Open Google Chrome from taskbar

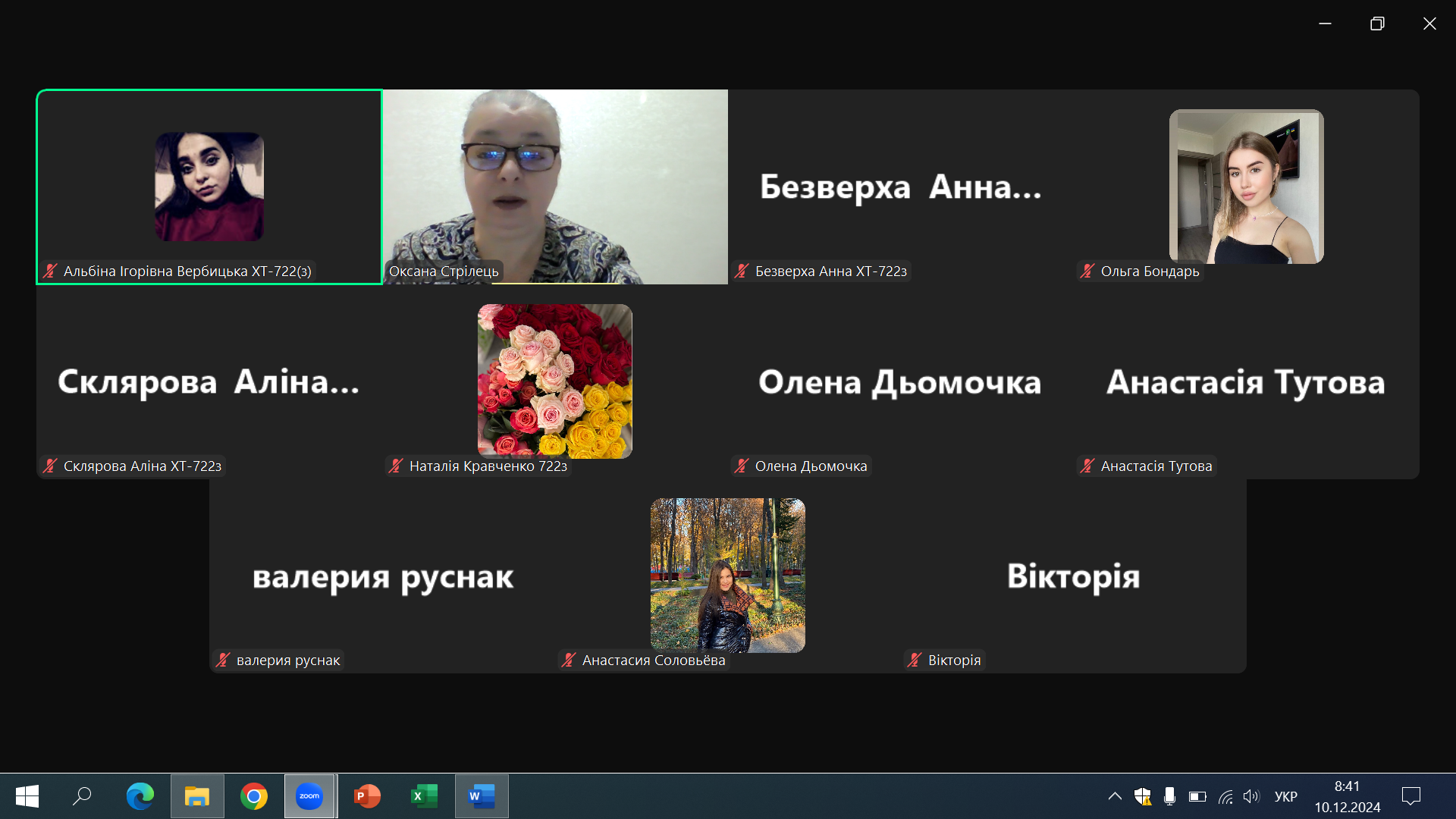pyautogui.click(x=254, y=796)
